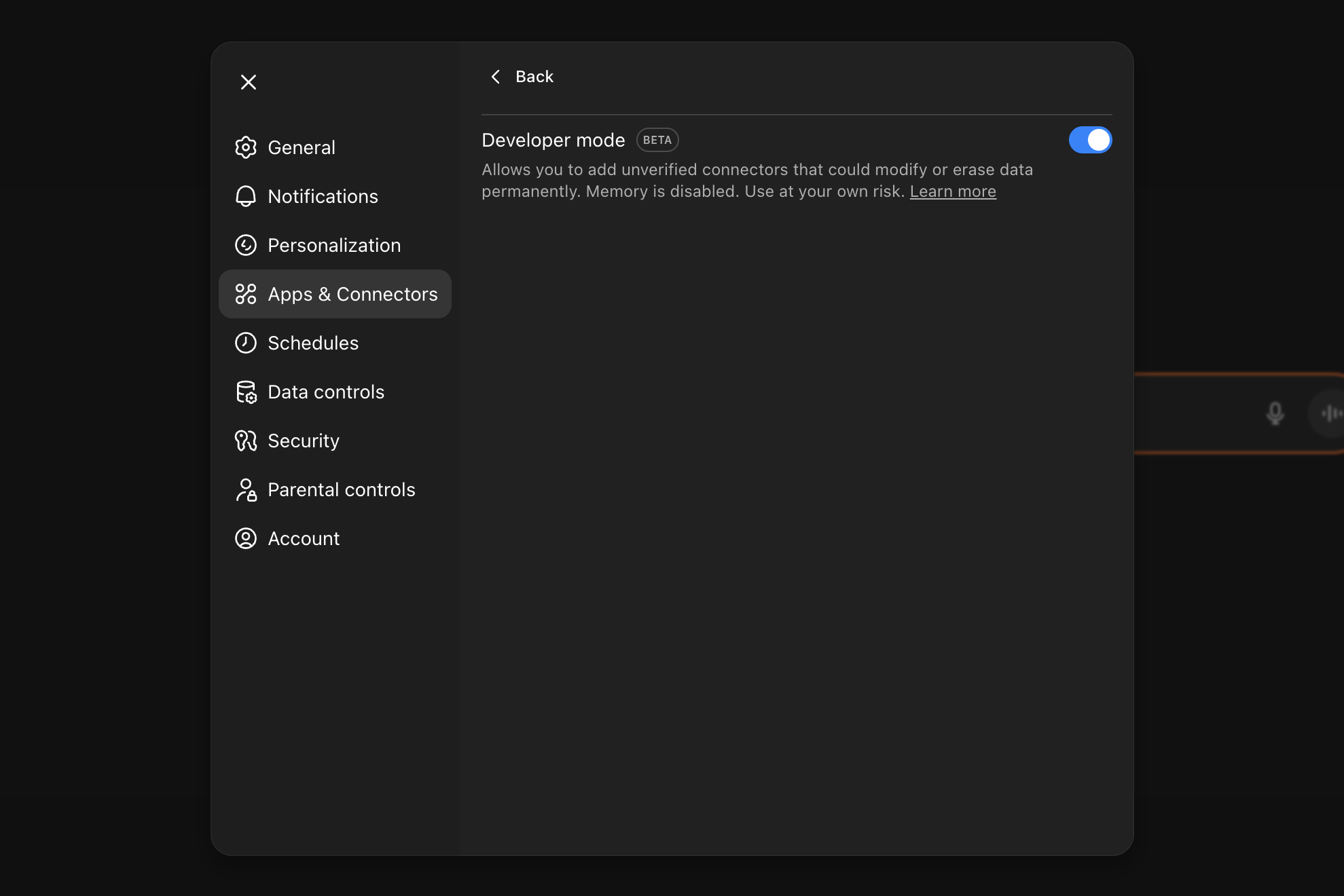The width and height of the screenshot is (1344, 896).
Task: Close the settings dialog with X
Action: [x=249, y=82]
